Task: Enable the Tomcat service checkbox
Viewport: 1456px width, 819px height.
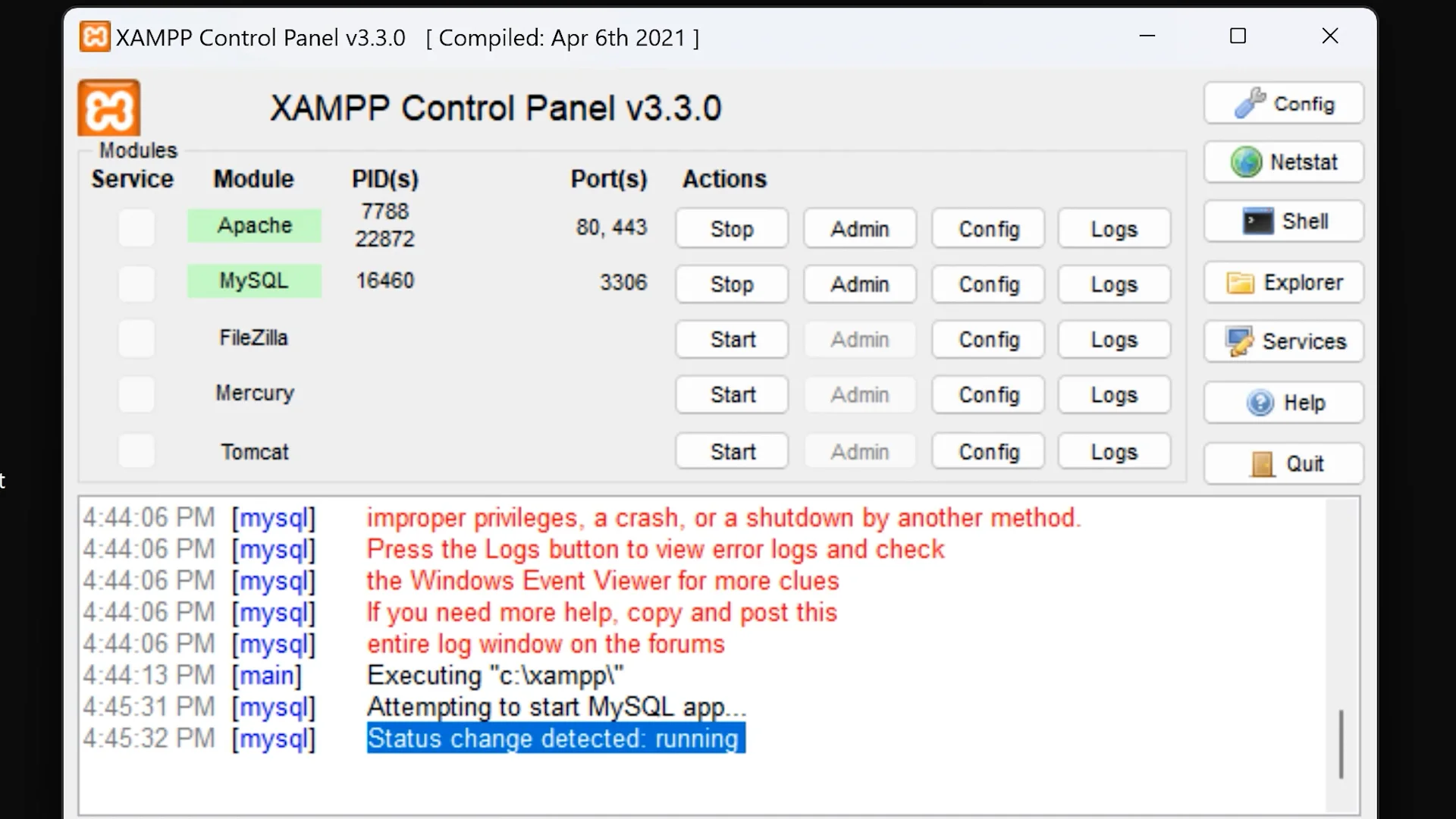Action: pyautogui.click(x=136, y=451)
